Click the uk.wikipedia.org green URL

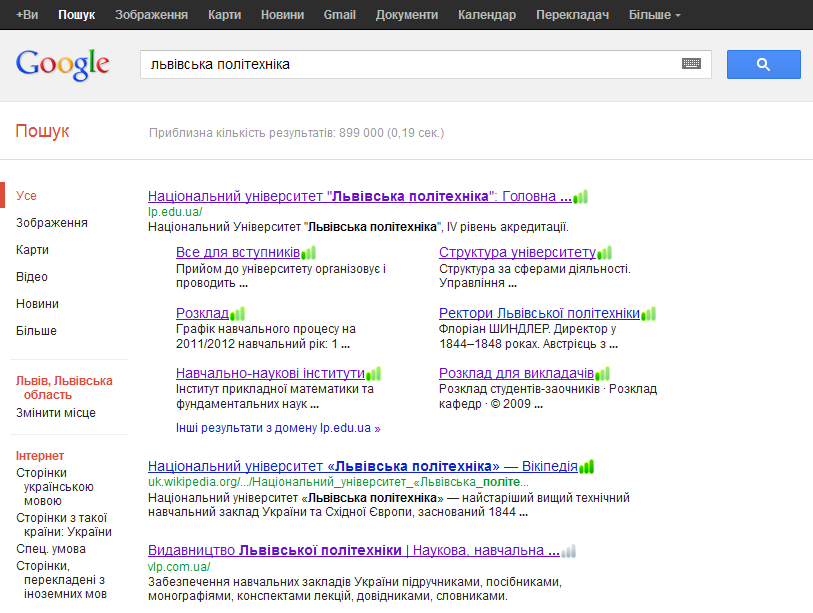[x=338, y=482]
